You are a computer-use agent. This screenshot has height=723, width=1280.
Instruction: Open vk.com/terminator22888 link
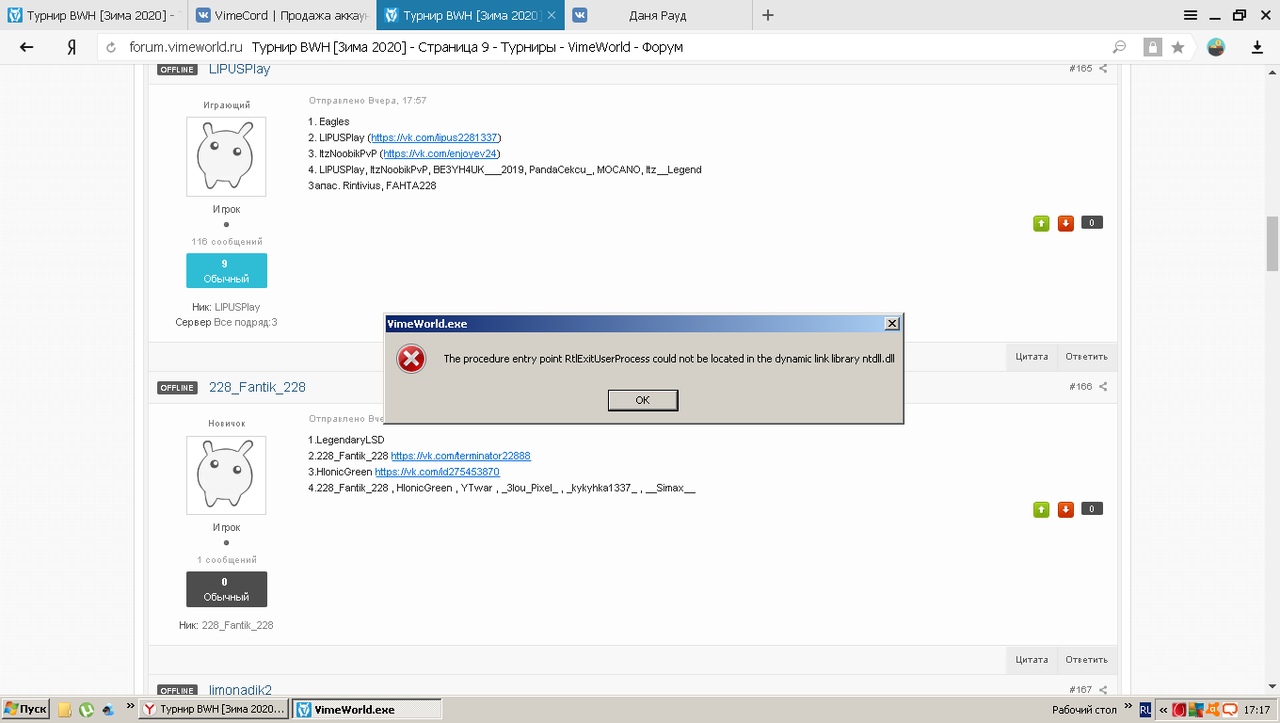(461, 456)
